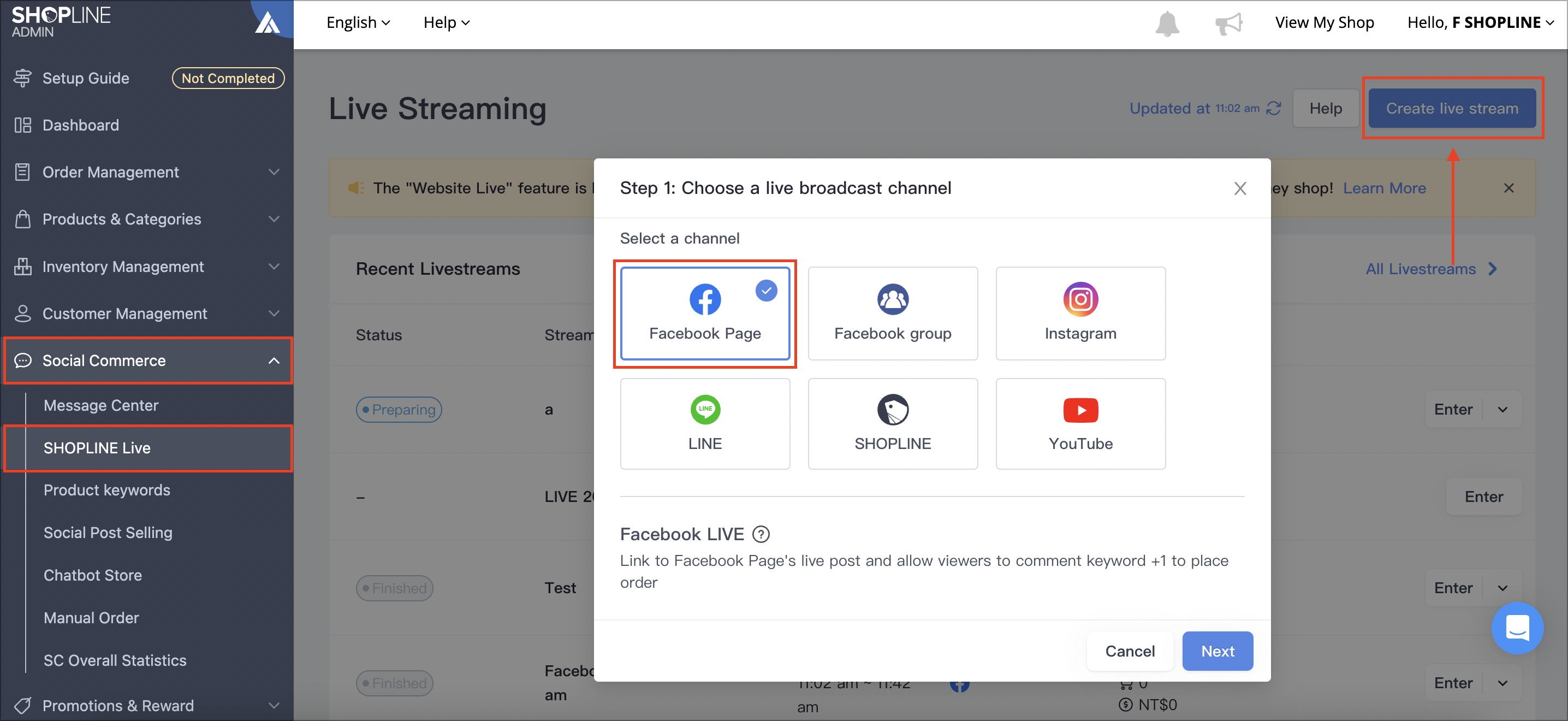Expand the Inventory Management chevron
1568x721 pixels.
274,266
